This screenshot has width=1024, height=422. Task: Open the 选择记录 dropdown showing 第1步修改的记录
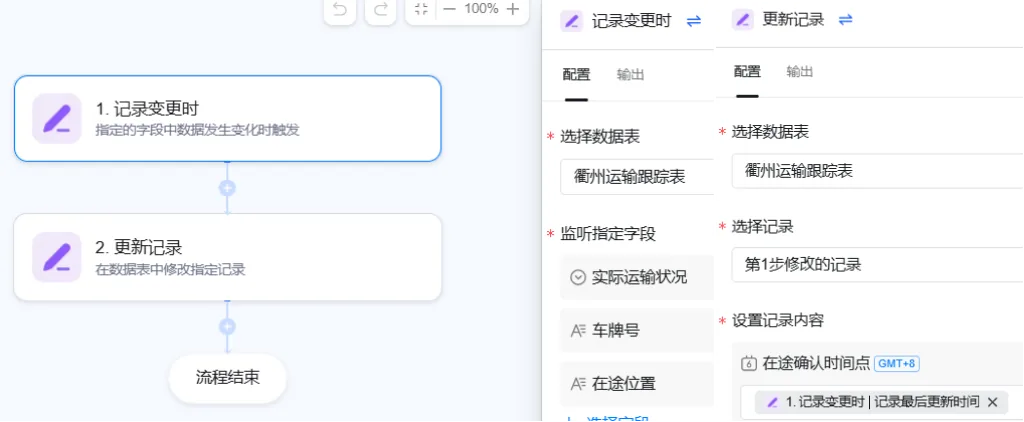tap(877, 265)
